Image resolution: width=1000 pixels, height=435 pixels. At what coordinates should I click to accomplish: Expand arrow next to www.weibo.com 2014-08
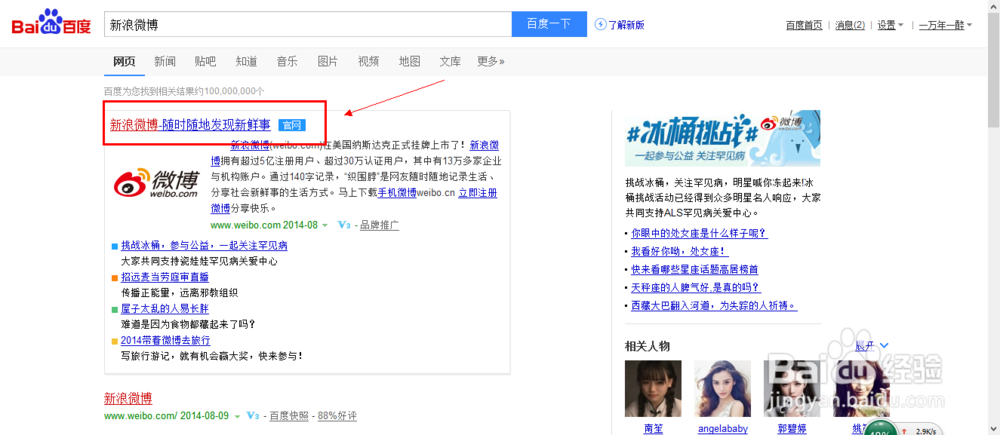(325, 225)
